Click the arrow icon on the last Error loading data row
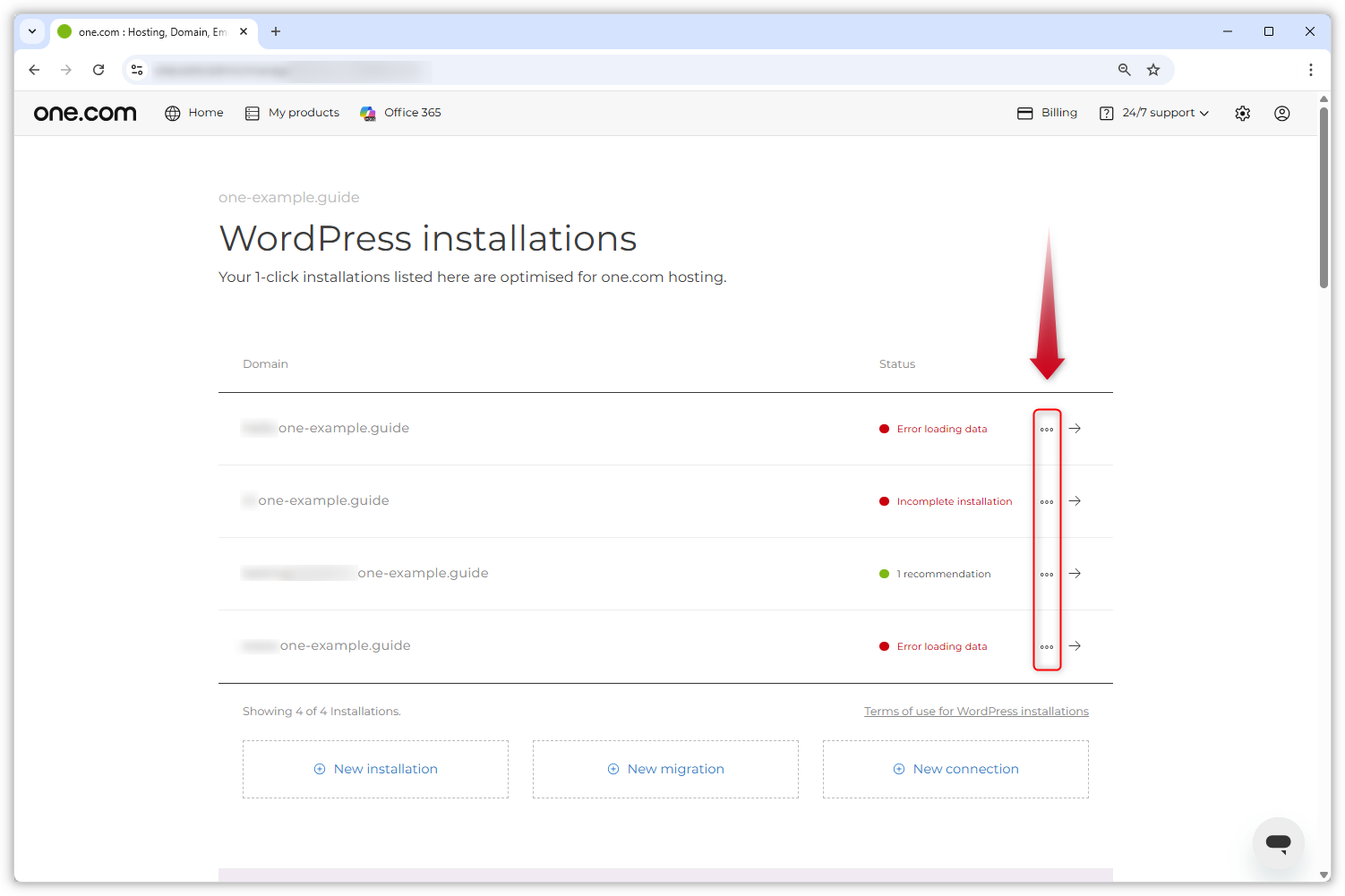Image resolution: width=1345 pixels, height=896 pixels. point(1075,646)
